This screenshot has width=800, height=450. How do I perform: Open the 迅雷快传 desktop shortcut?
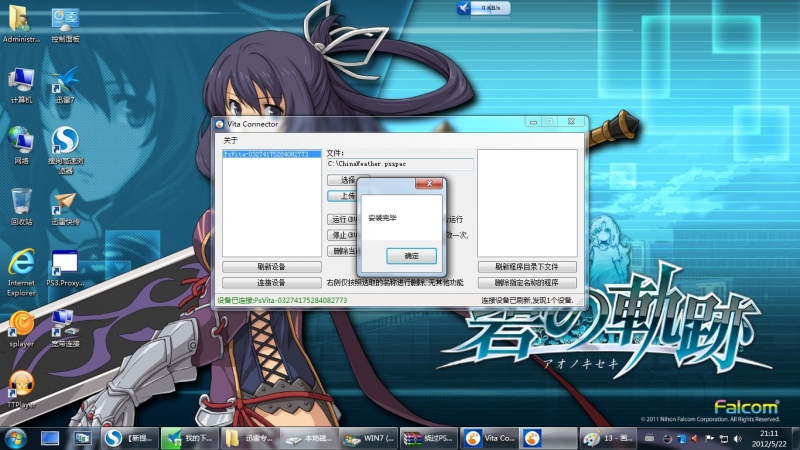tap(65, 207)
